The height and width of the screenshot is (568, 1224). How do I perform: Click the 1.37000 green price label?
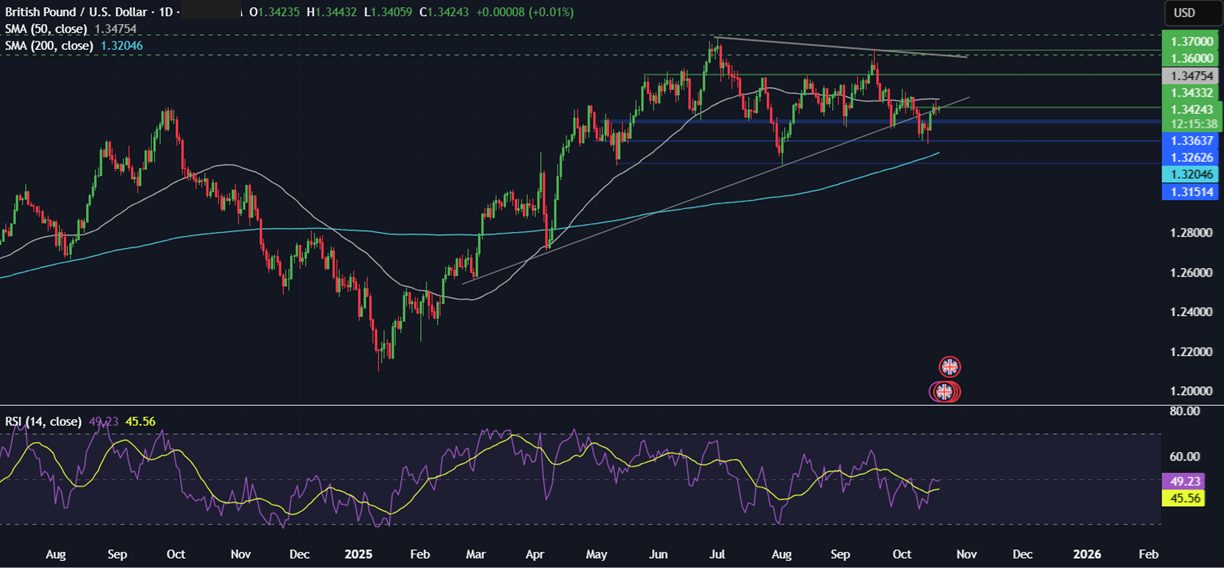point(1189,41)
